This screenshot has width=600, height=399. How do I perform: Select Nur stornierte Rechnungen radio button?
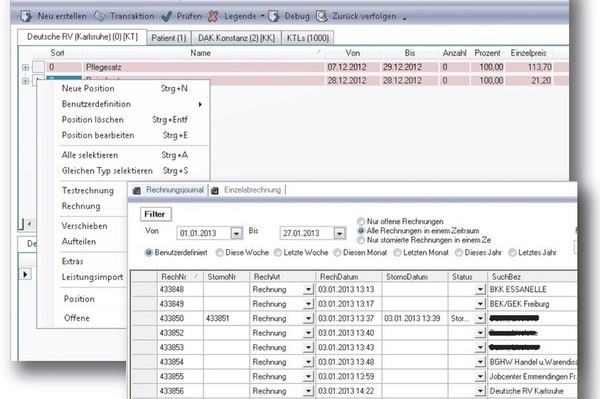361,240
